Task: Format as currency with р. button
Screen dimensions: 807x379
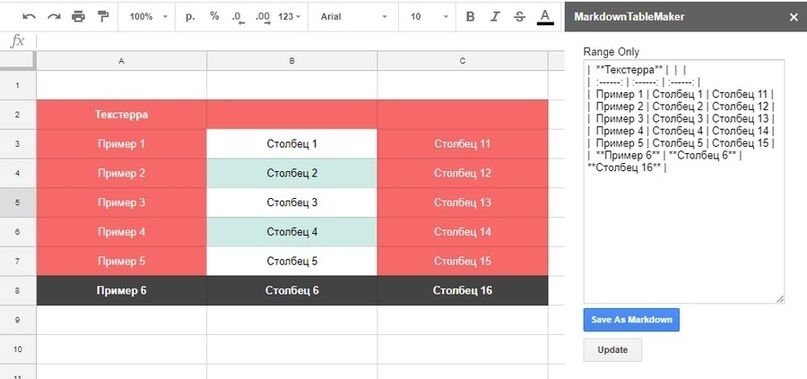Action: pos(190,16)
